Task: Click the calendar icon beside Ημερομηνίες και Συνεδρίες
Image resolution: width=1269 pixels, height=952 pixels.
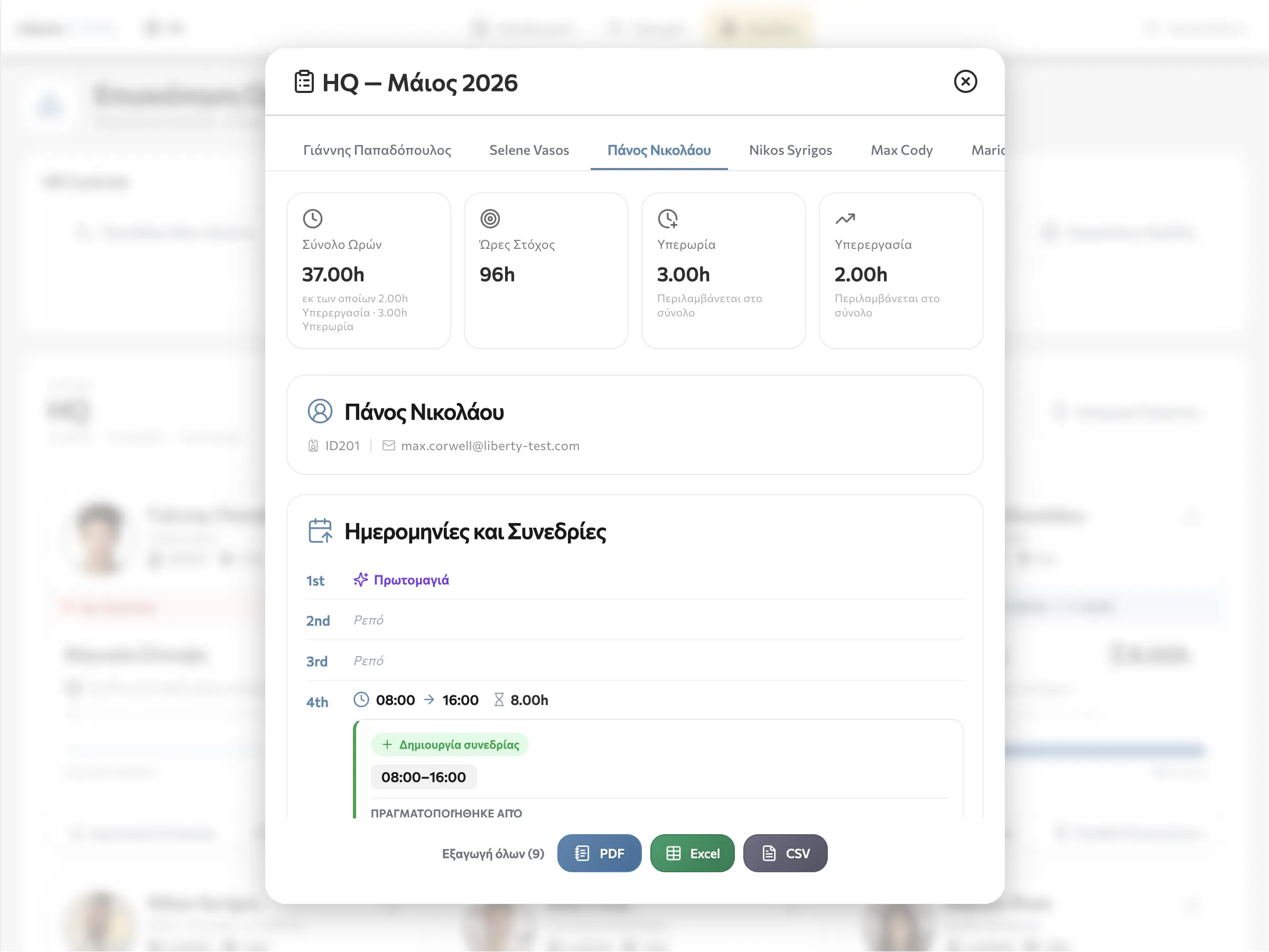Action: tap(320, 531)
